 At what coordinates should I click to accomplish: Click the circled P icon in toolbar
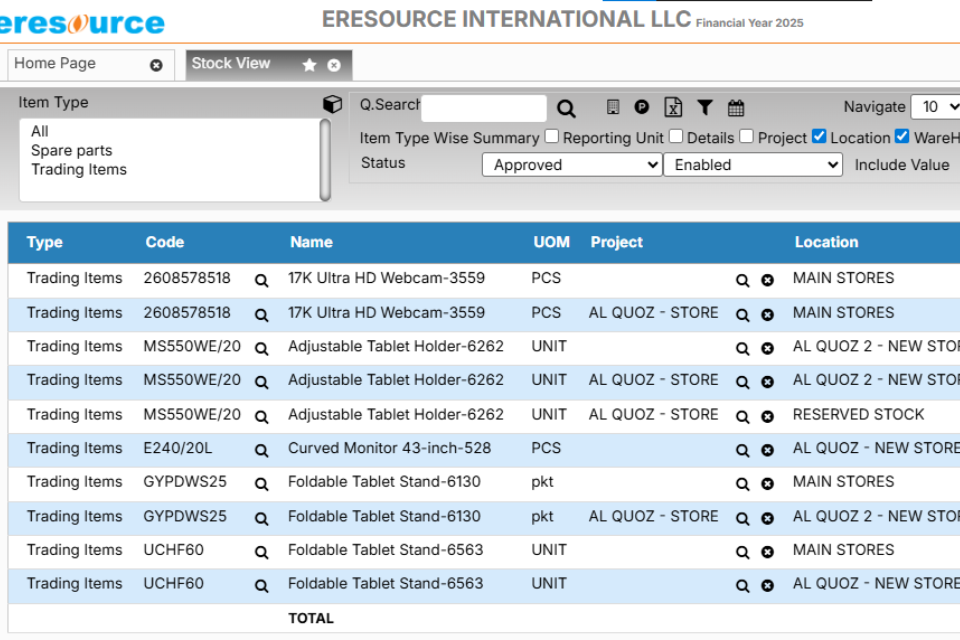pos(641,107)
